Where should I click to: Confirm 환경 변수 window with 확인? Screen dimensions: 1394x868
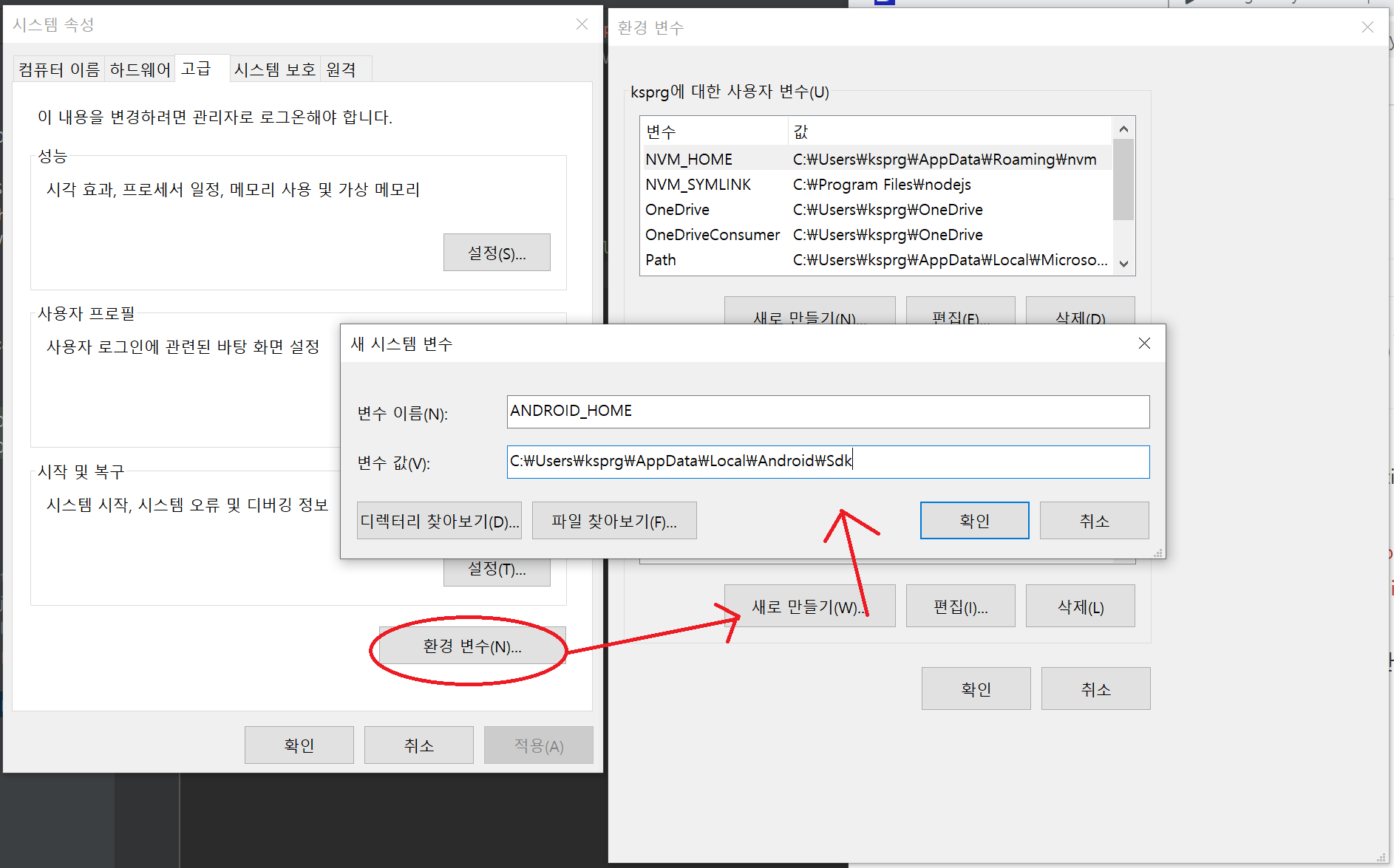976,688
